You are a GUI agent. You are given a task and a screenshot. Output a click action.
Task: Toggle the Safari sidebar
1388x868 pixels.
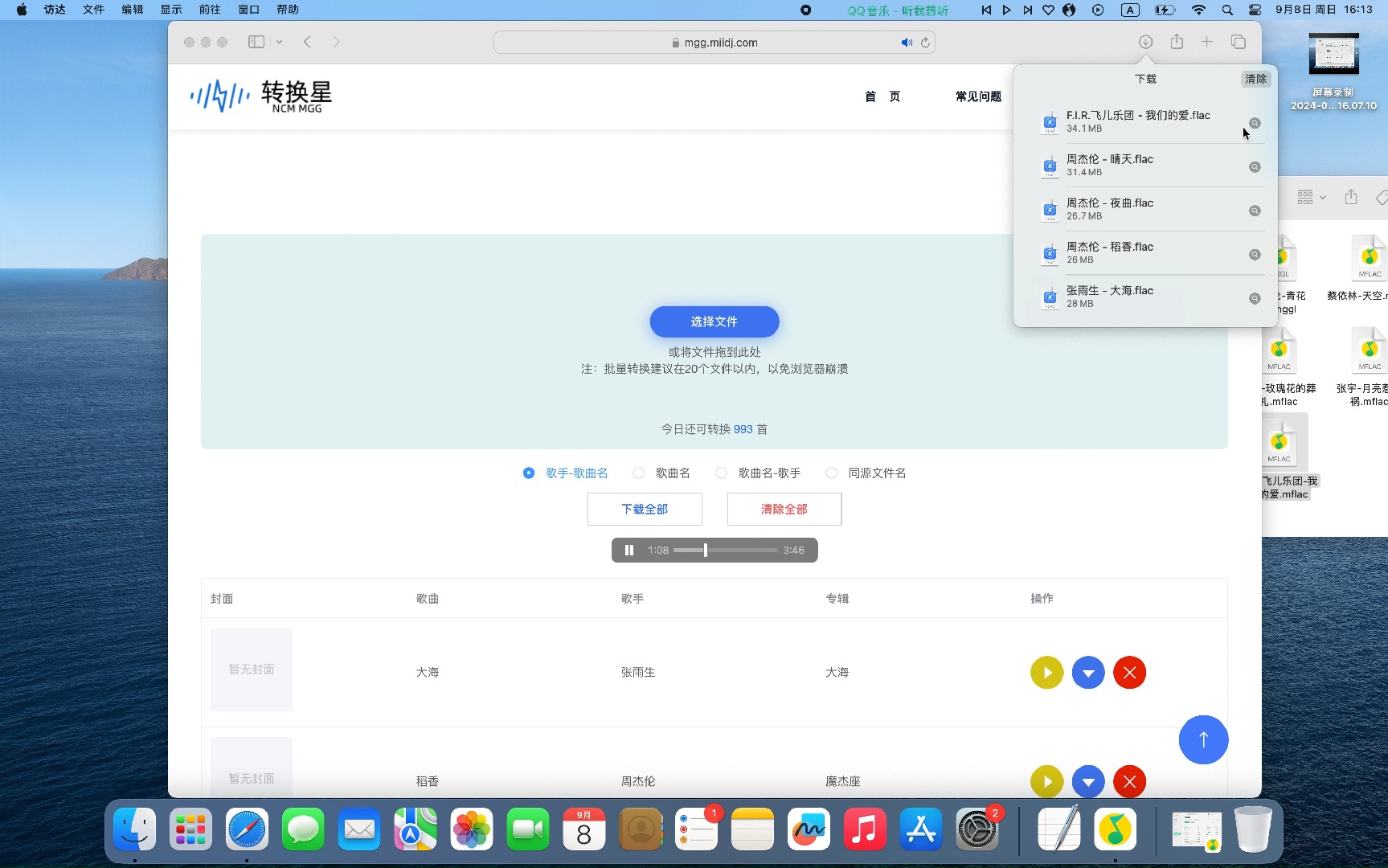click(x=256, y=42)
